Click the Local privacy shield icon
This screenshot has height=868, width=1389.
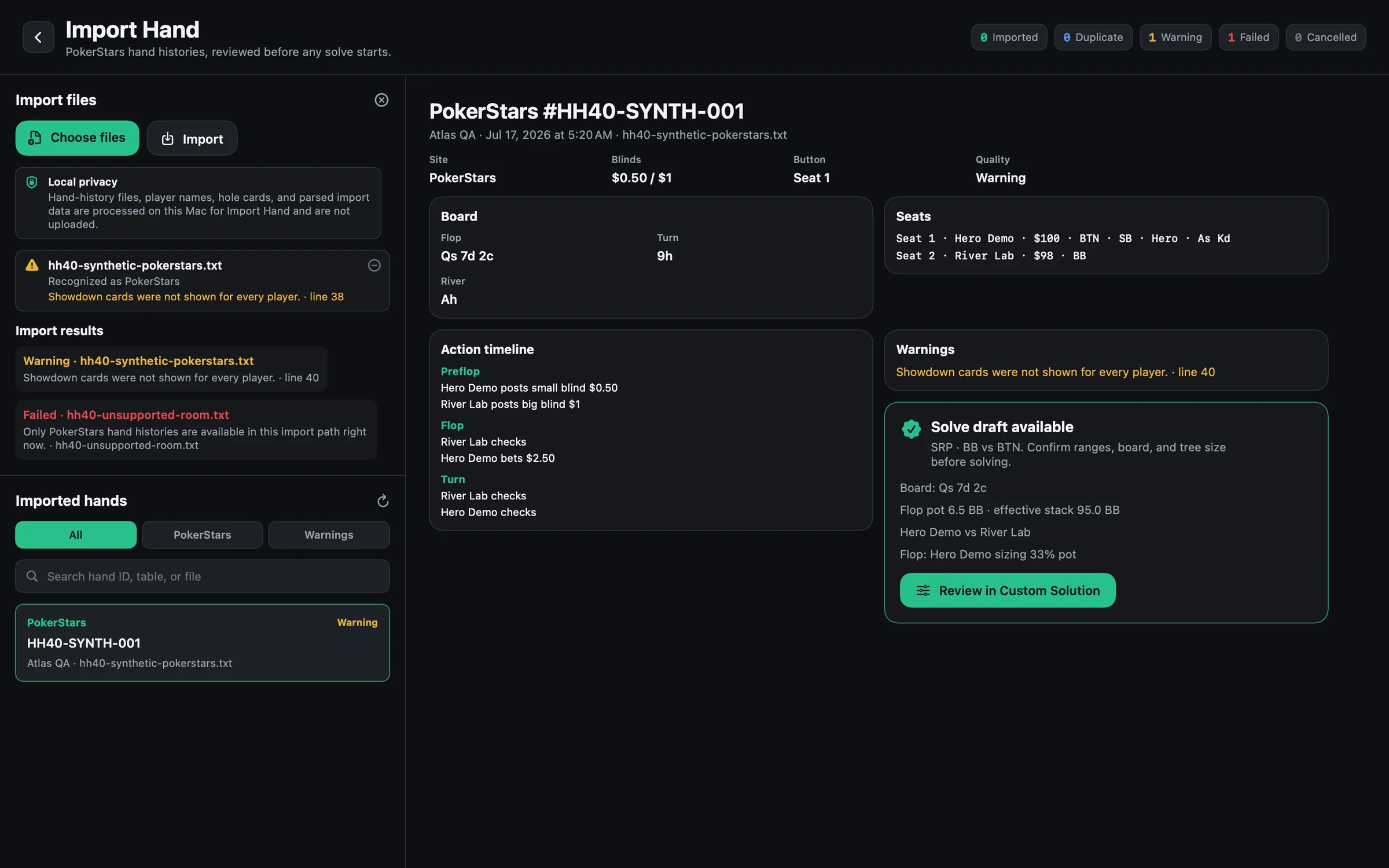[32, 182]
